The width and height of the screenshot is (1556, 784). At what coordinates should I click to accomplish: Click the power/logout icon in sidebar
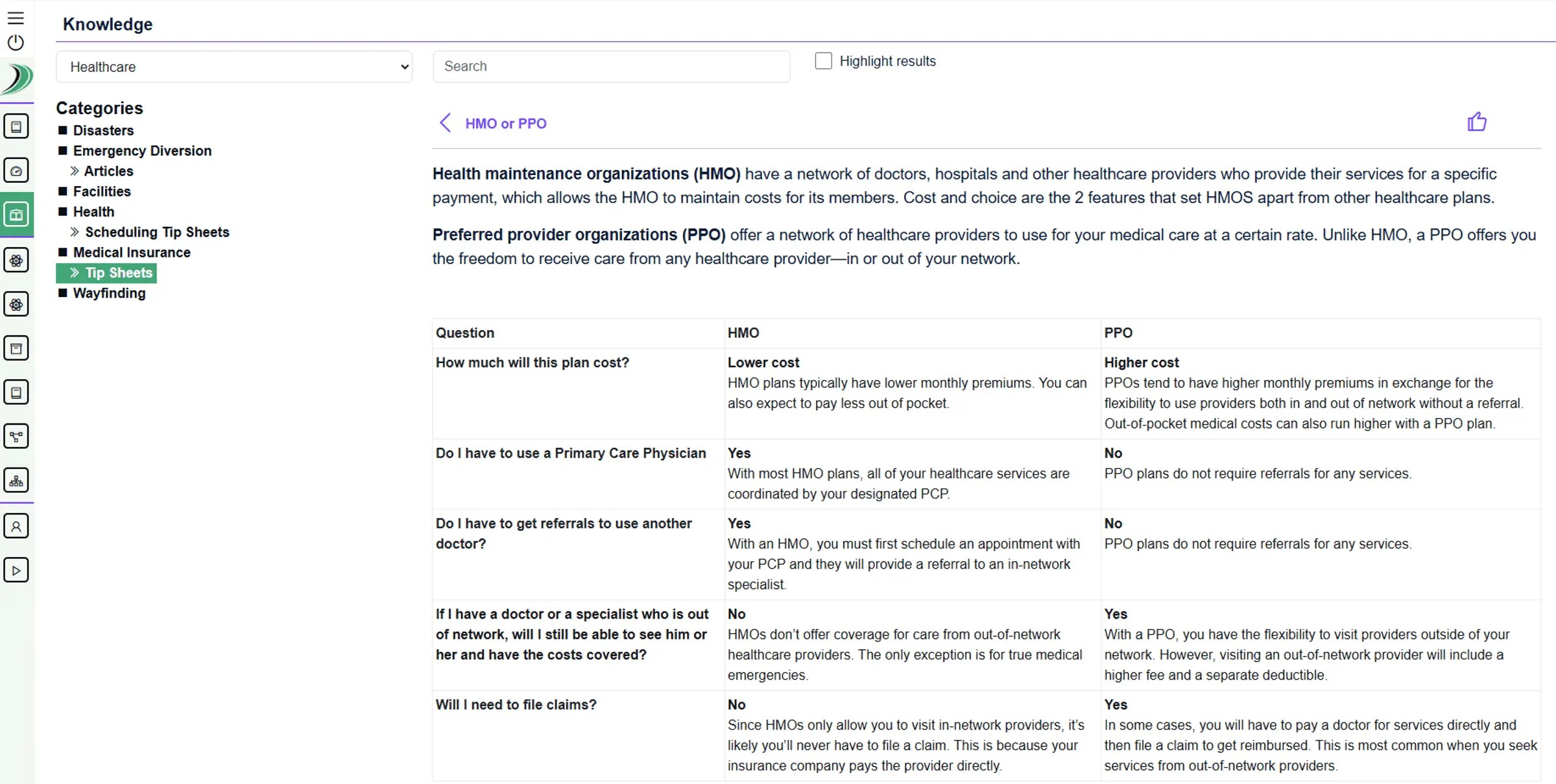16,43
